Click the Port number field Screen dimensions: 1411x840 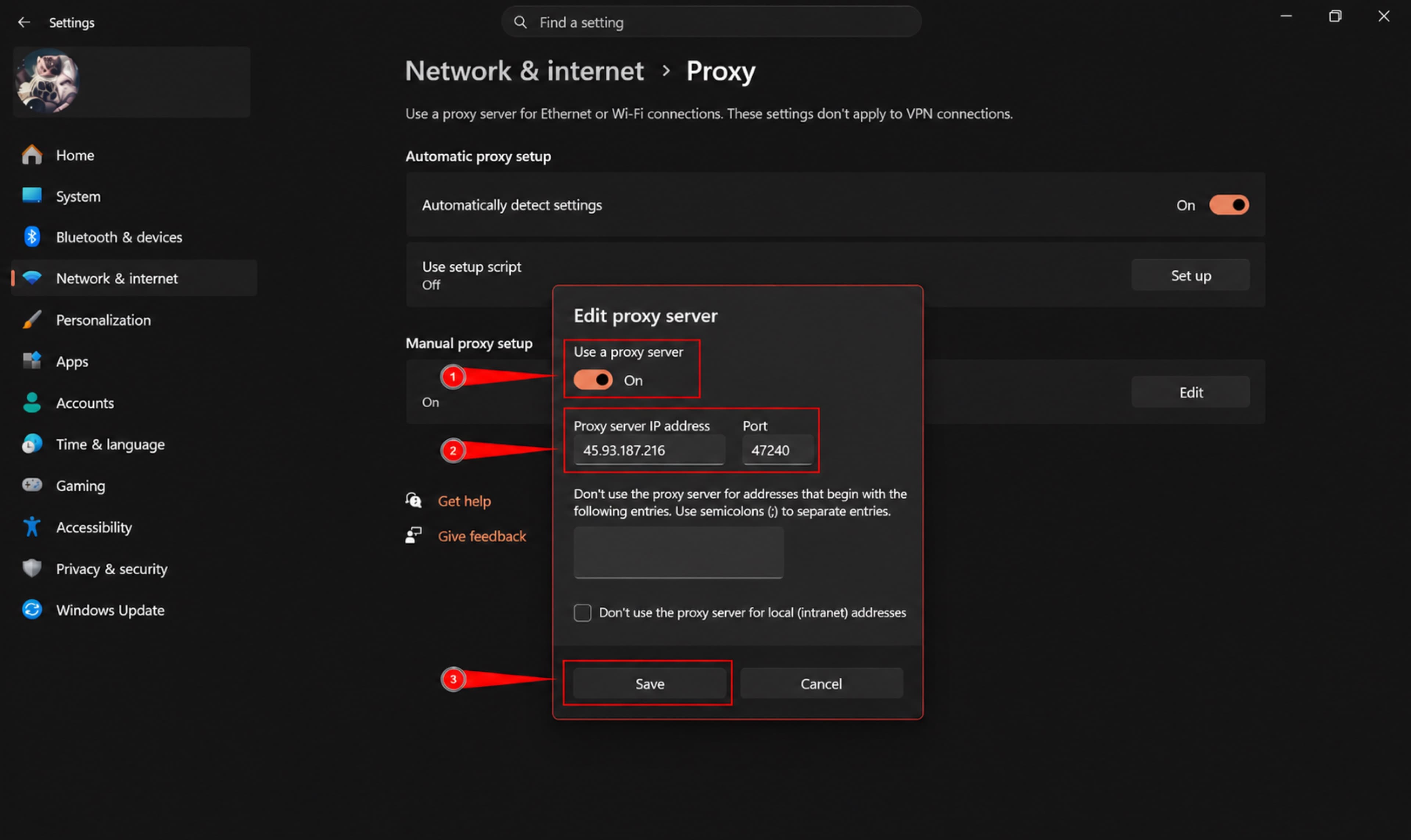[x=778, y=450]
